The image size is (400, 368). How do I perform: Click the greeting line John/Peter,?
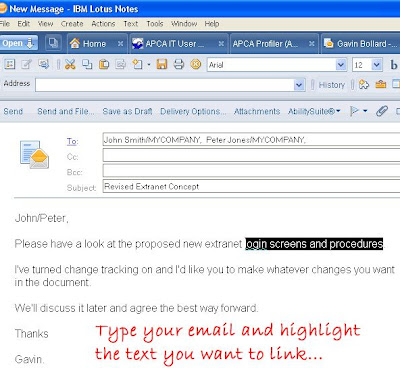pyautogui.click(x=42, y=218)
